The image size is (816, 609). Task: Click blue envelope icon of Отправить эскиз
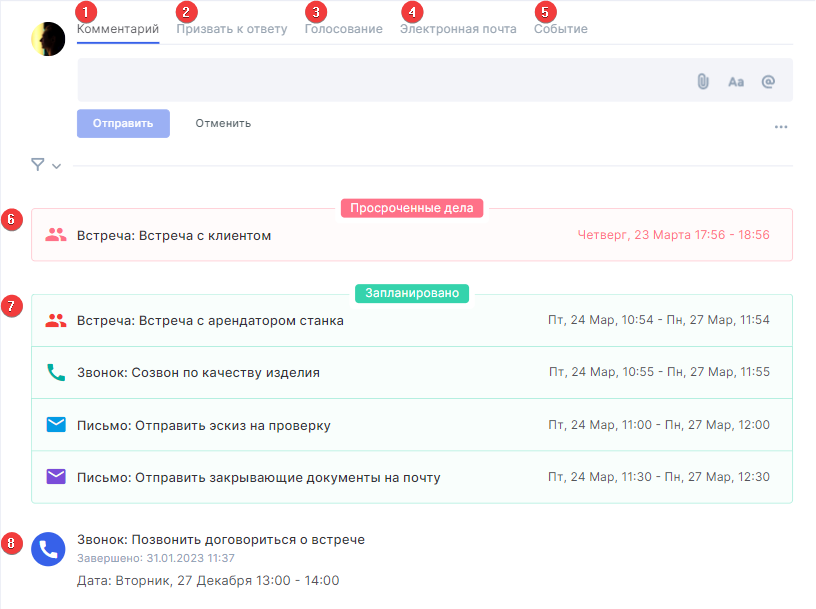[x=56, y=425]
